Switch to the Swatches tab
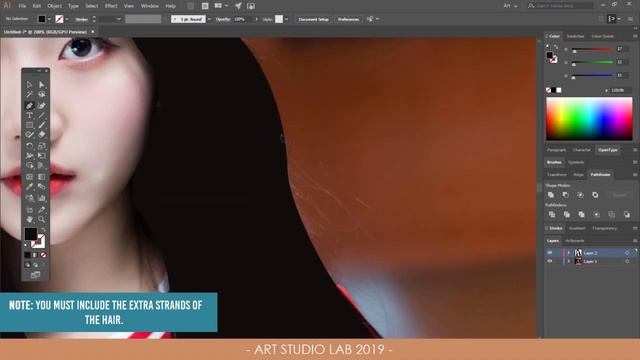Viewport: 640px width, 360px height. [x=575, y=36]
